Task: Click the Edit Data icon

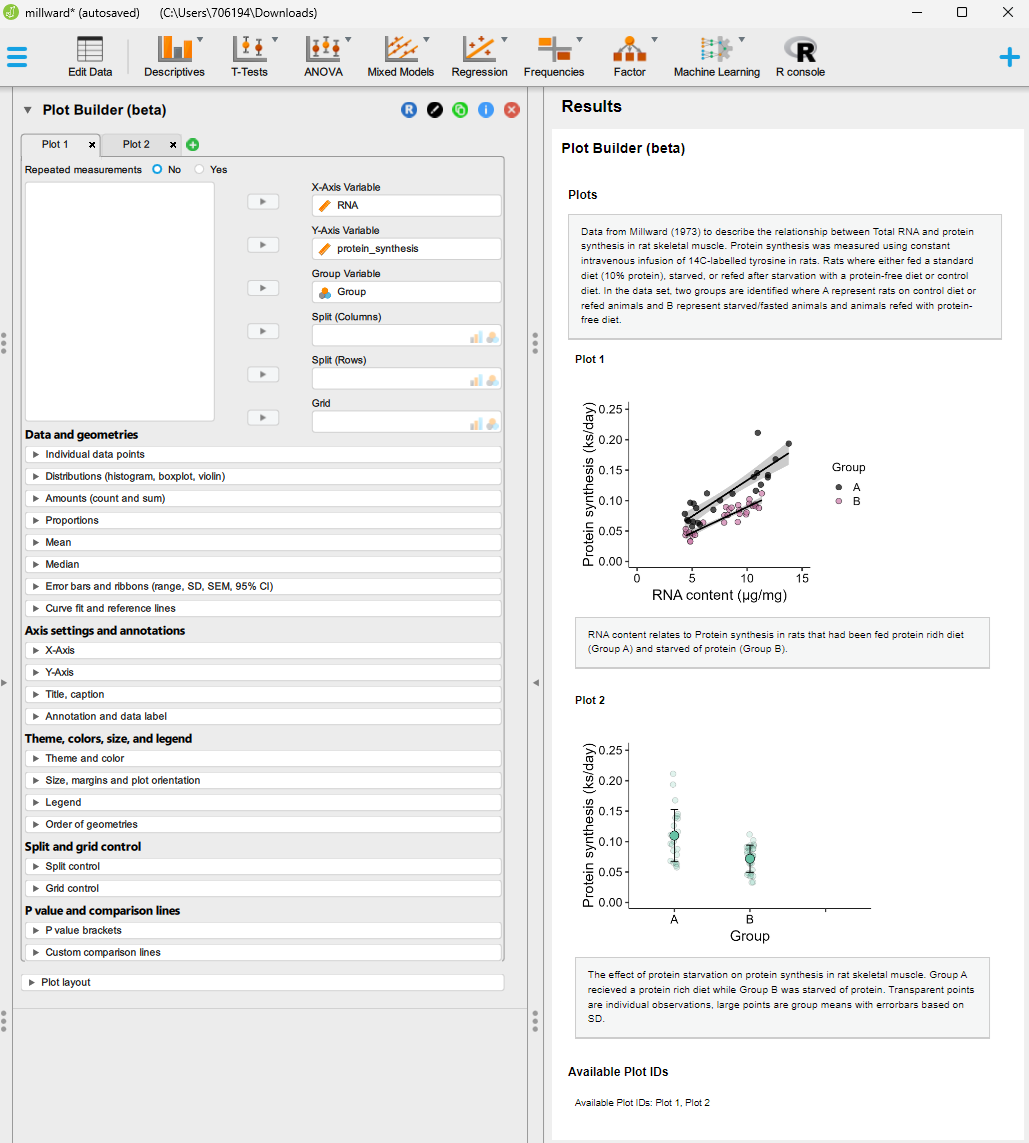Action: [90, 56]
